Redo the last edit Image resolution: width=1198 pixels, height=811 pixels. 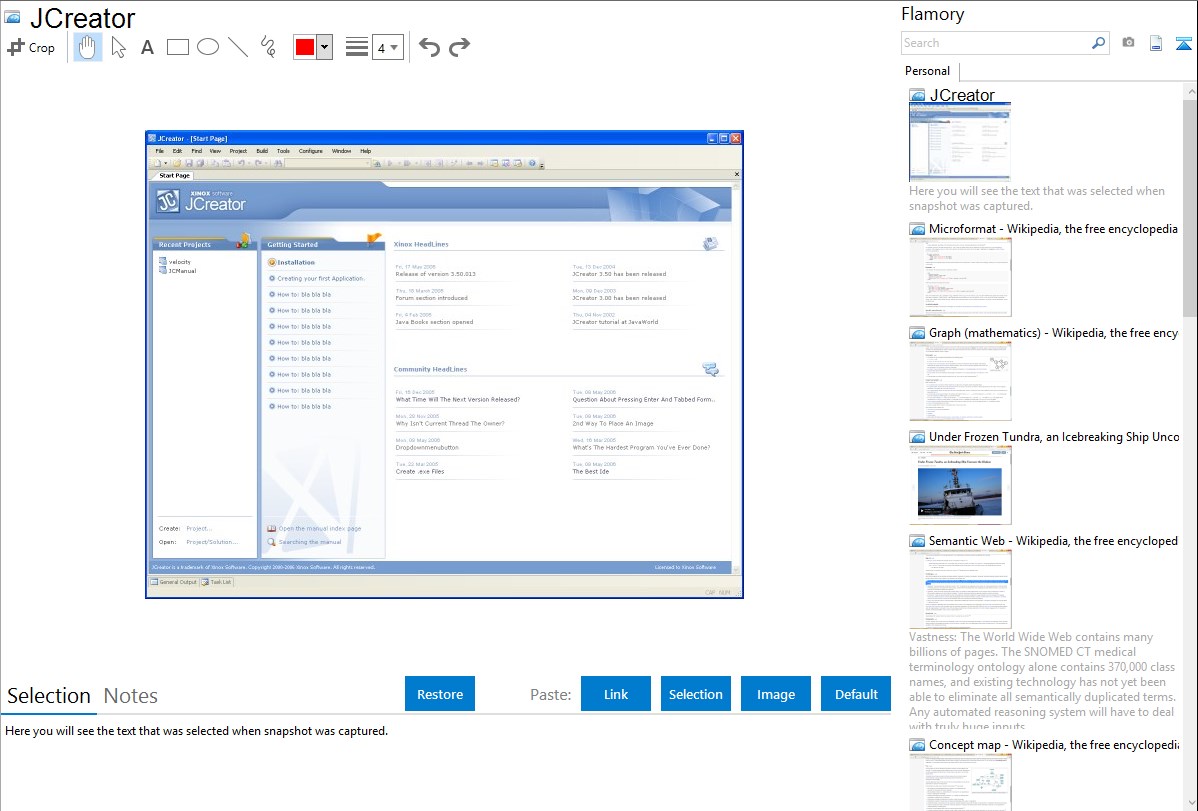(x=459, y=47)
